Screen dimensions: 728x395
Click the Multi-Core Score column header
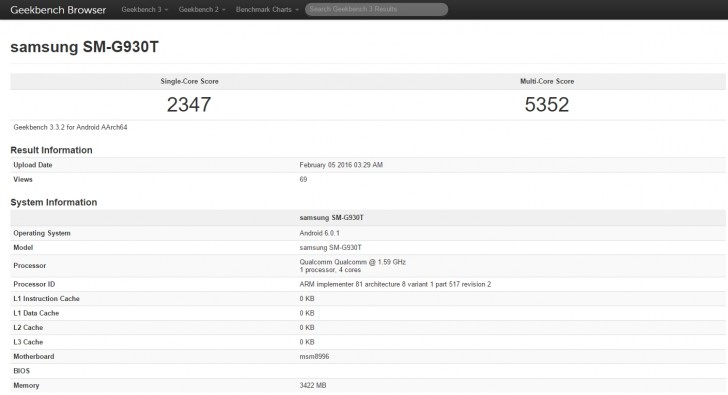point(547,81)
